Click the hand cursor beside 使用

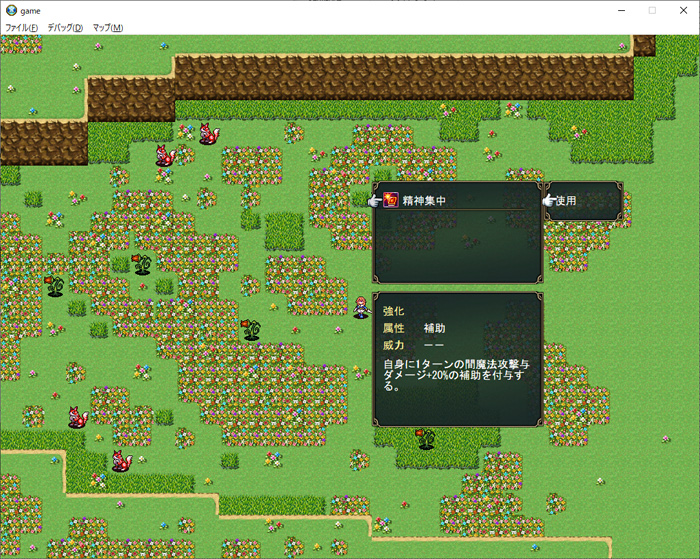(549, 200)
